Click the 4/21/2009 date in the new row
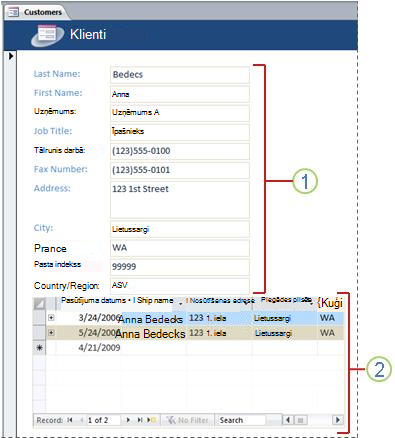 pos(99,348)
